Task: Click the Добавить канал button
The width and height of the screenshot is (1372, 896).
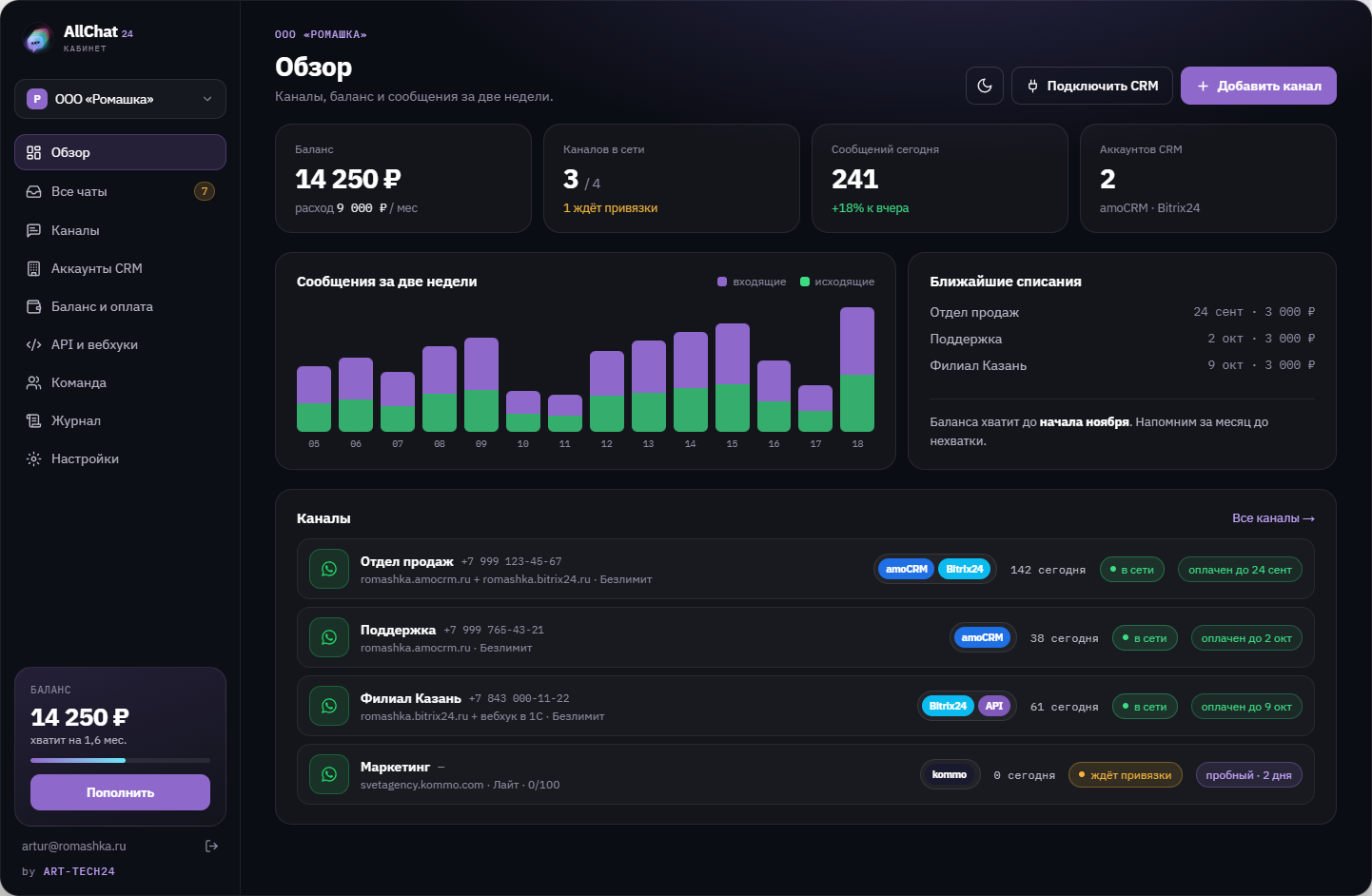Action: click(x=1259, y=86)
